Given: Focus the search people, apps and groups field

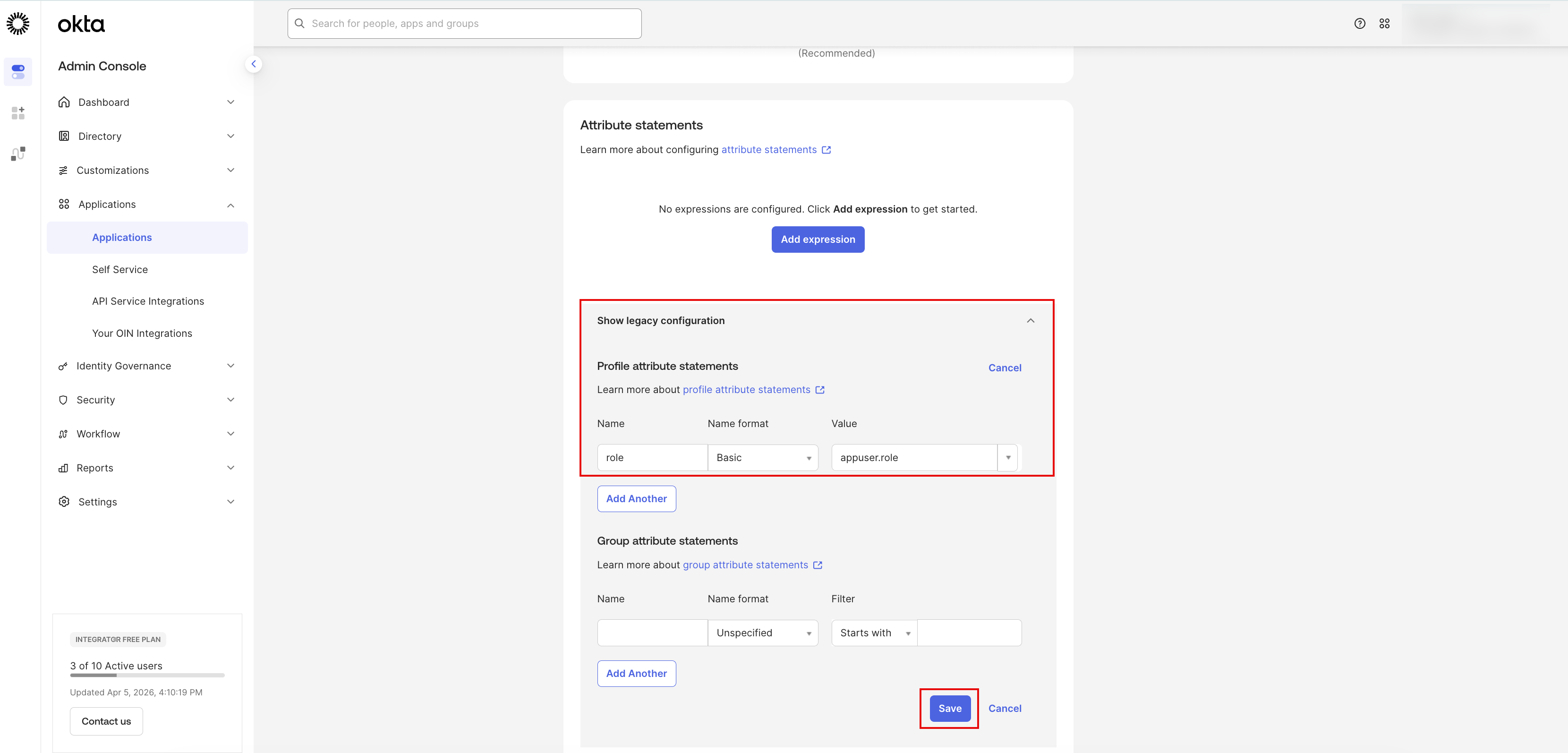Looking at the screenshot, I should point(464,24).
